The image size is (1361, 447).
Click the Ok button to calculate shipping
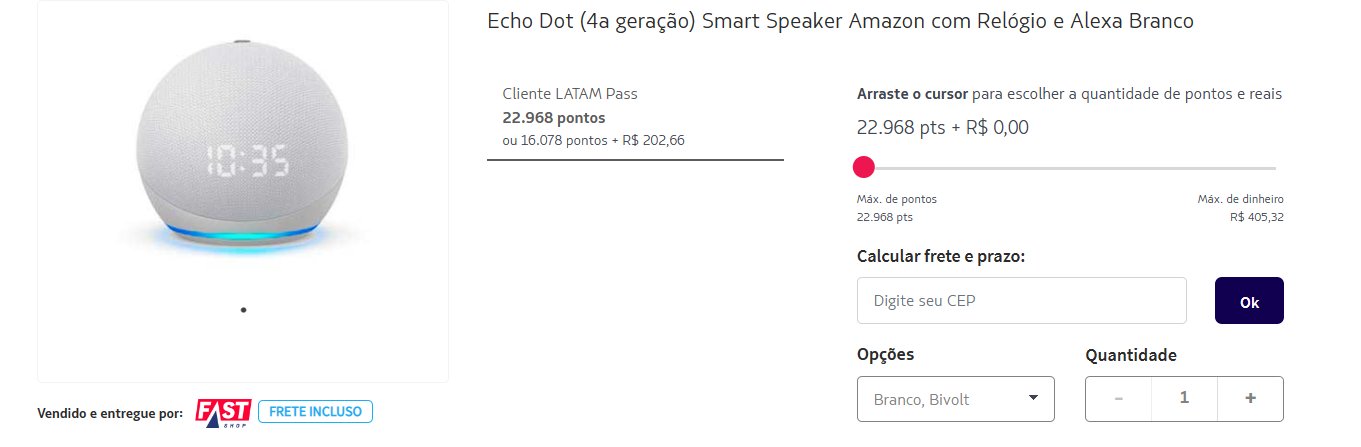coord(1249,301)
